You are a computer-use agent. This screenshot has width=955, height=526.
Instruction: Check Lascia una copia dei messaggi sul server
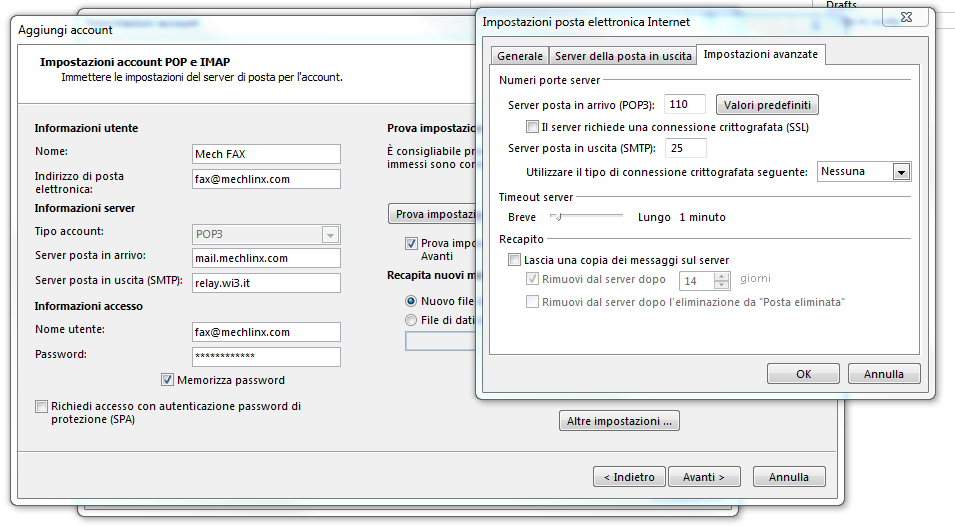coord(515,260)
